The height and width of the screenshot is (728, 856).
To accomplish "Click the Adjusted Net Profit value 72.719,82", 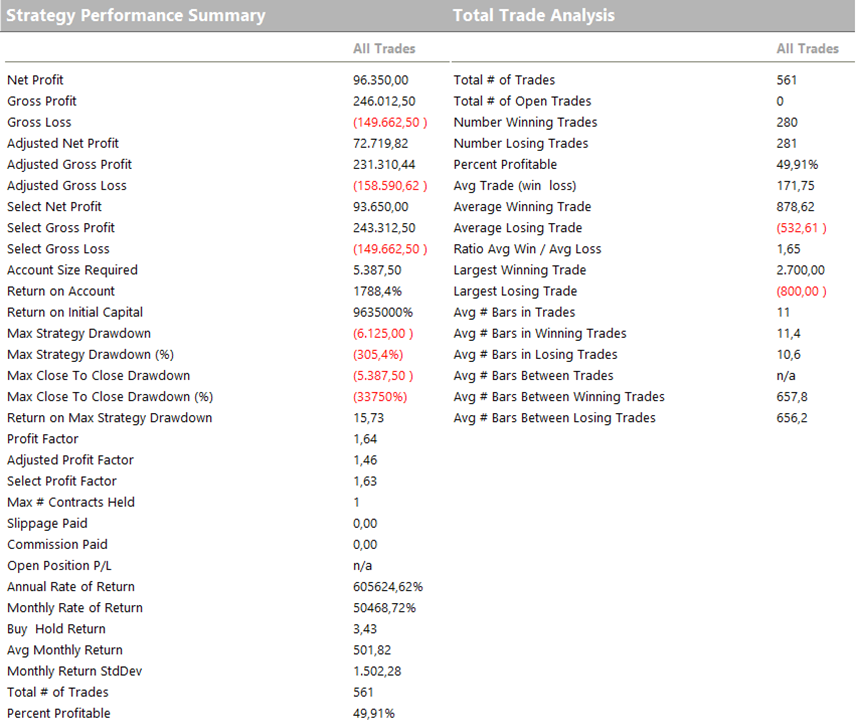I will coord(383,143).
